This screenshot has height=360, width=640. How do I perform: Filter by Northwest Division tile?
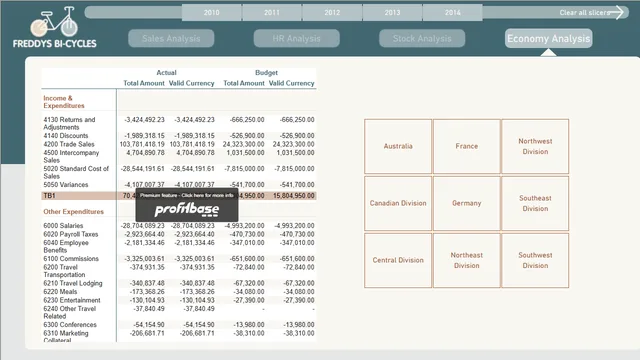pyautogui.click(x=535, y=146)
